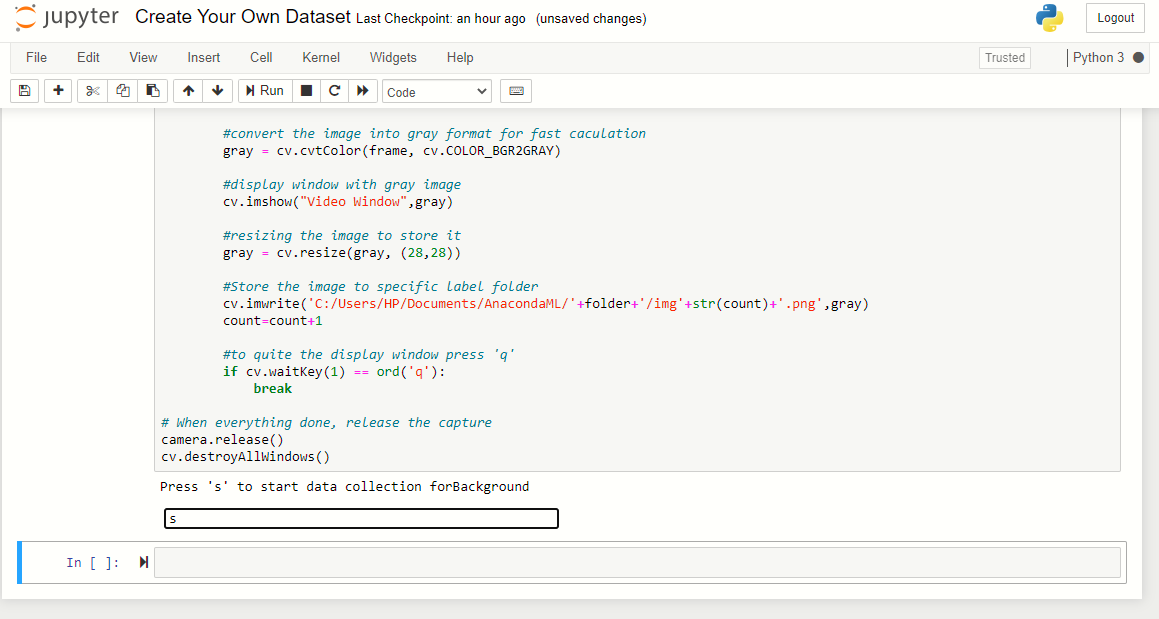Click the cv.waitKey if statement line
Viewport: 1159px width, 619px height.
point(334,372)
